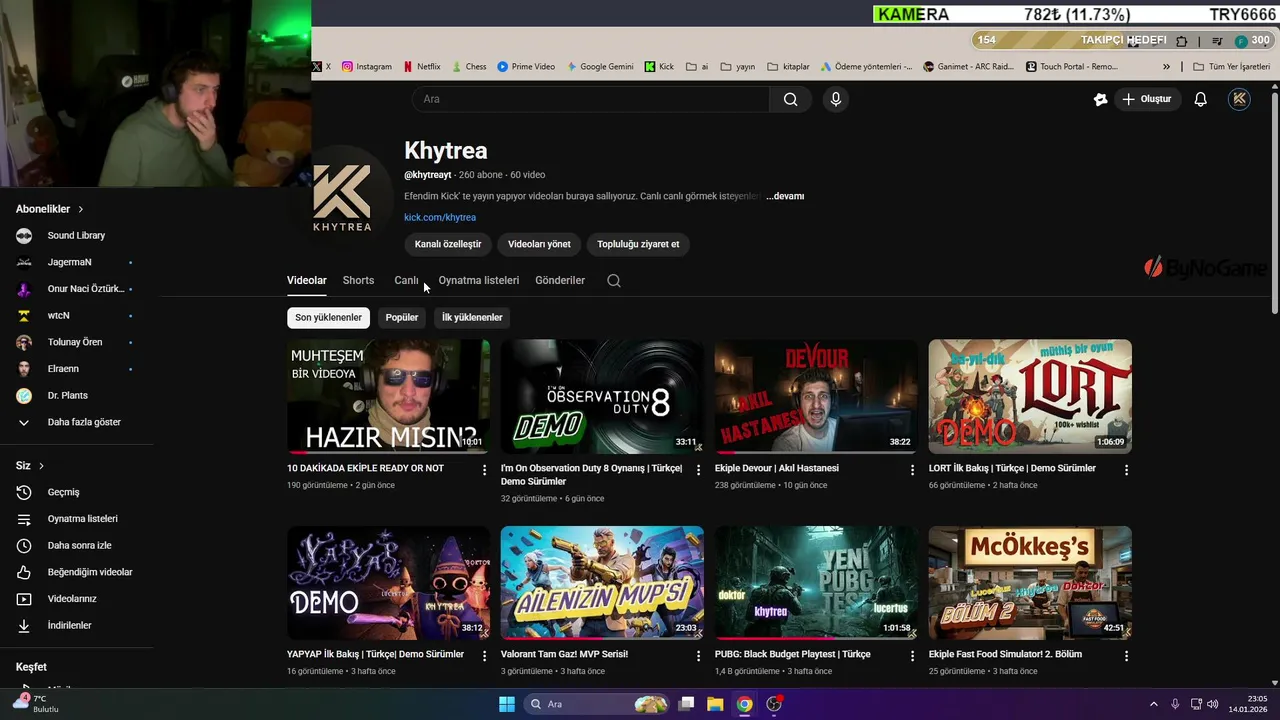
Task: Click Oluştur create button
Action: (x=1146, y=99)
